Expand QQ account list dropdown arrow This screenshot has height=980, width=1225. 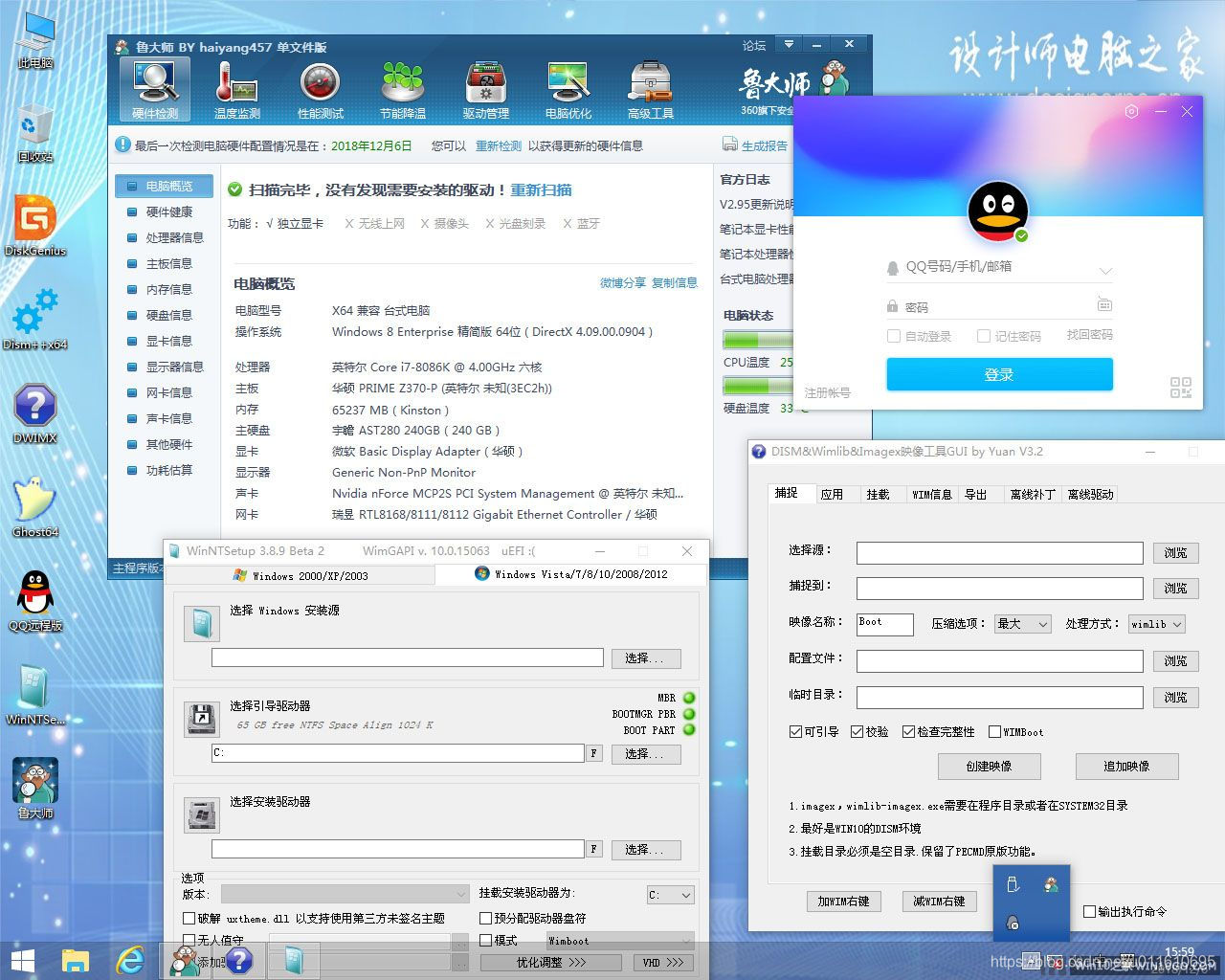tap(1105, 271)
